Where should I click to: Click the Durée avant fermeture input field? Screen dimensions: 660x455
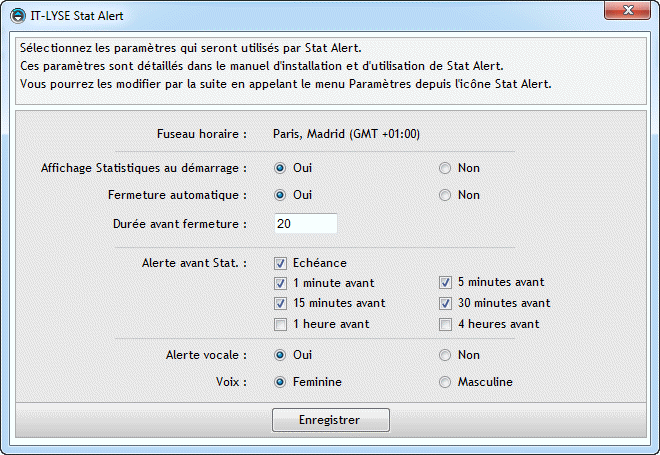(306, 224)
